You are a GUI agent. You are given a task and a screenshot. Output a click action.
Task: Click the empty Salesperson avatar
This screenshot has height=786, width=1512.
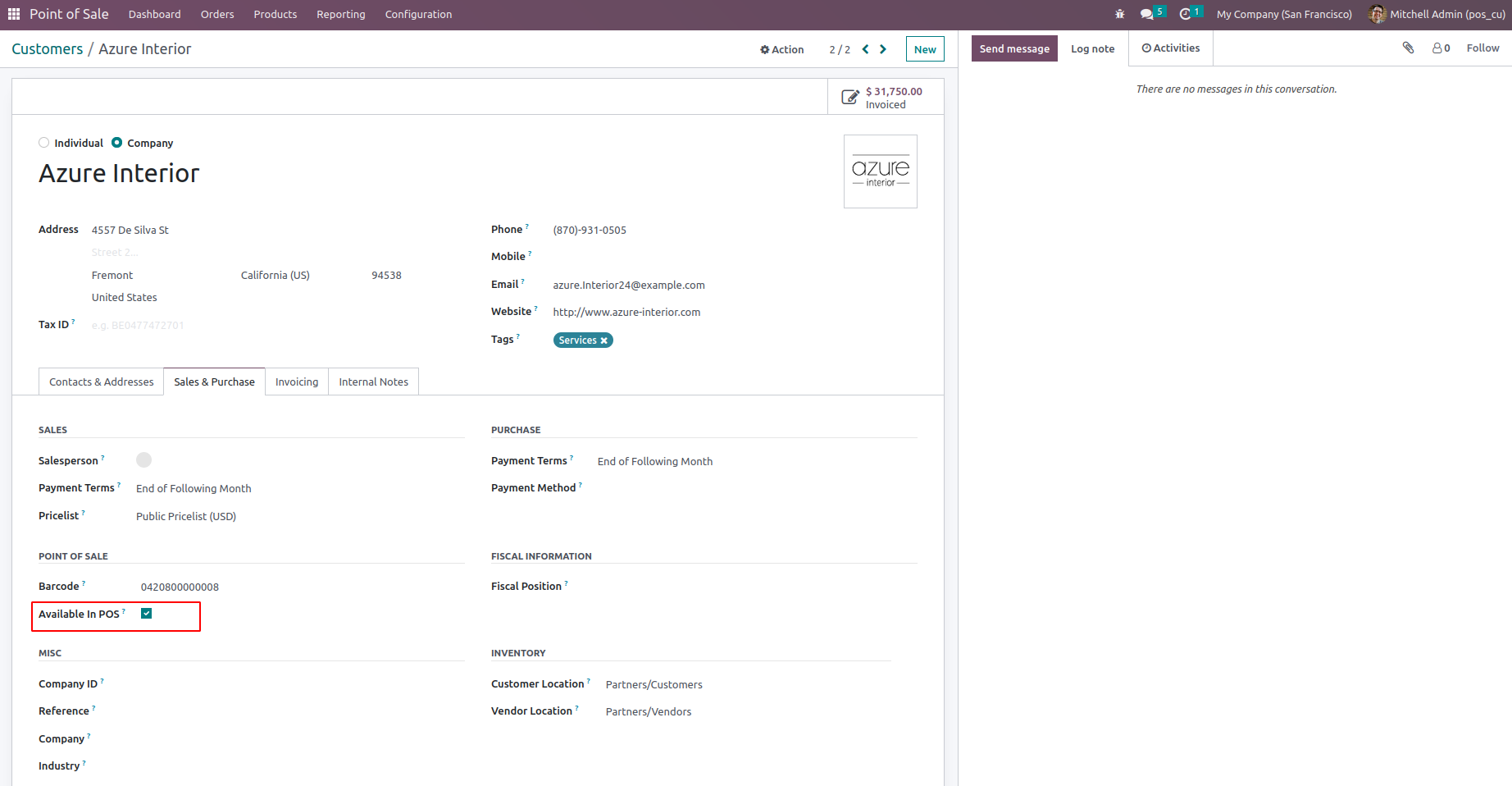pos(144,460)
